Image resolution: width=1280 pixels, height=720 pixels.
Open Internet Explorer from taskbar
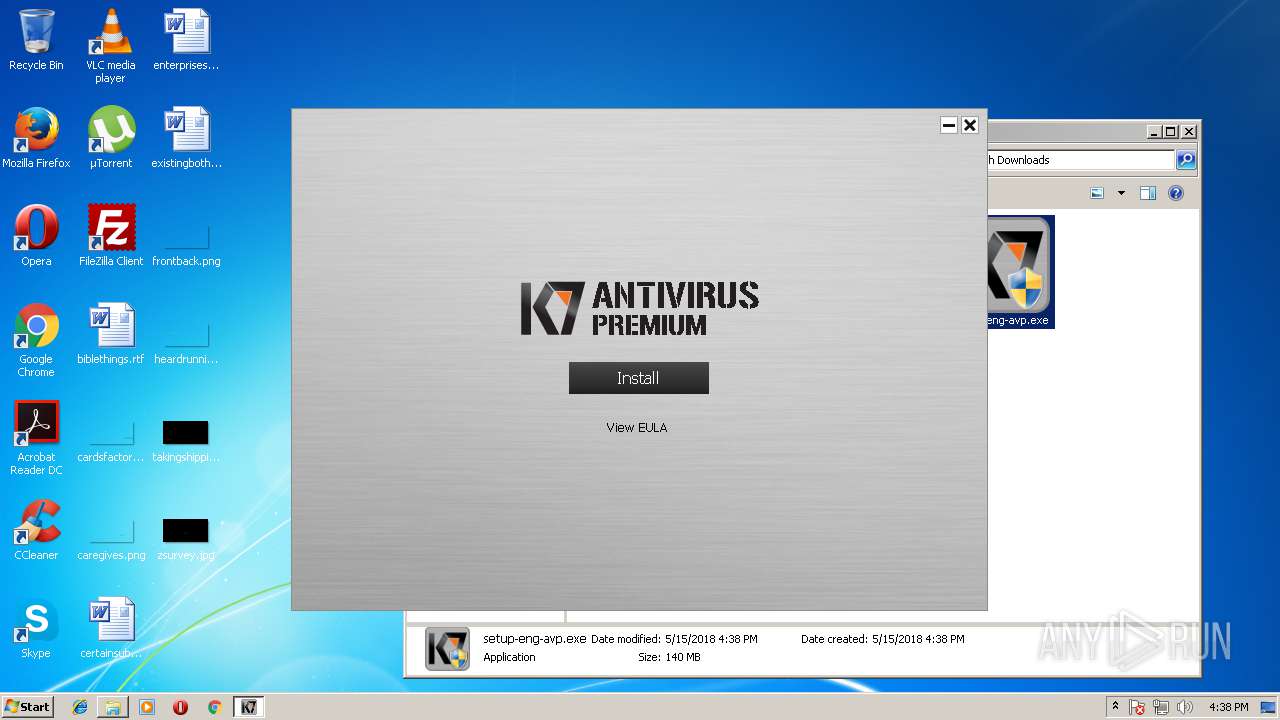pyautogui.click(x=80, y=707)
